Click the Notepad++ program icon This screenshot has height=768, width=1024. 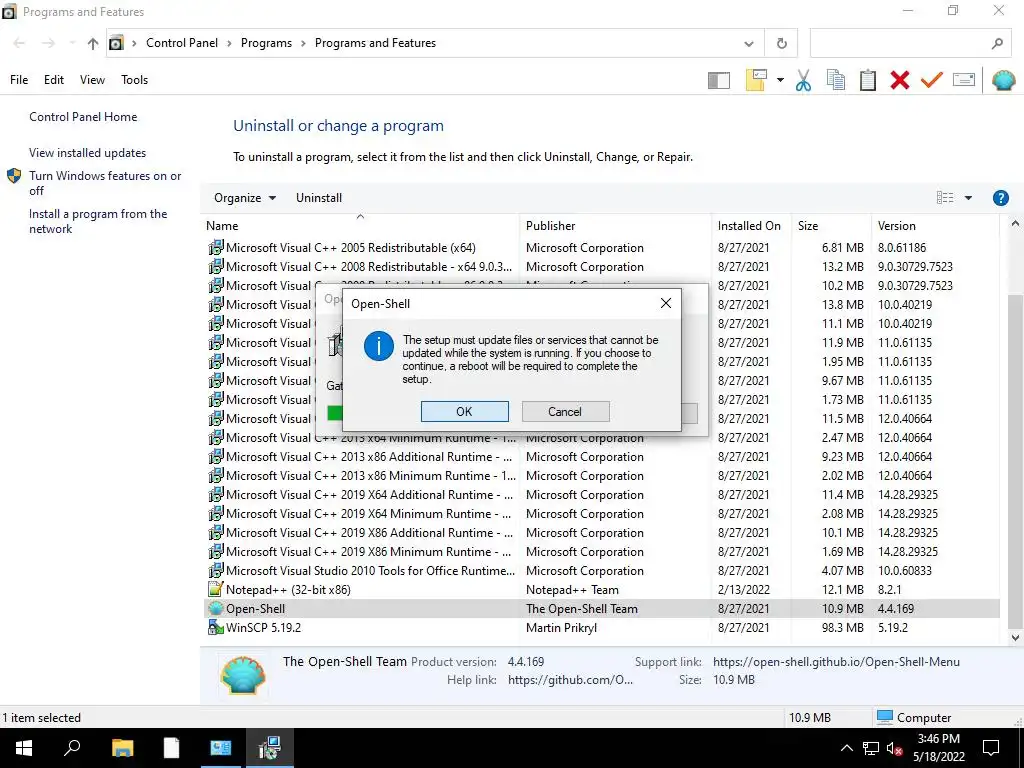coord(215,589)
